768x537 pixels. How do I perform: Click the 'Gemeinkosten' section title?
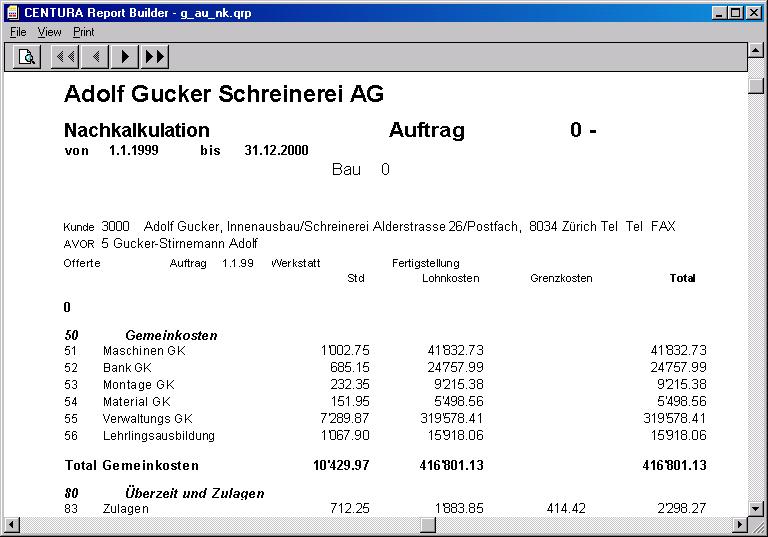pyautogui.click(x=171, y=336)
